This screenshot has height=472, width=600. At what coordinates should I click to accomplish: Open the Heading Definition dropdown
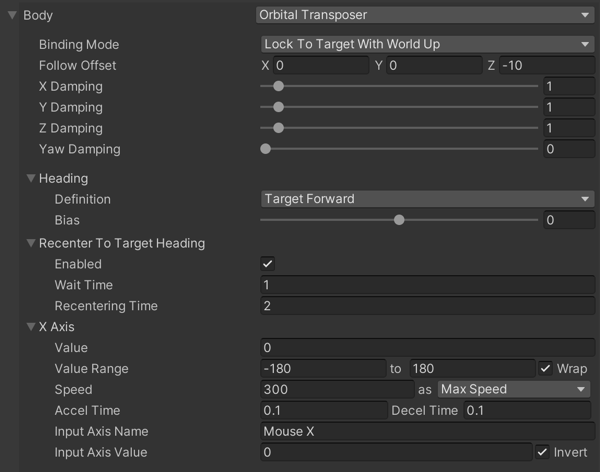tap(426, 199)
